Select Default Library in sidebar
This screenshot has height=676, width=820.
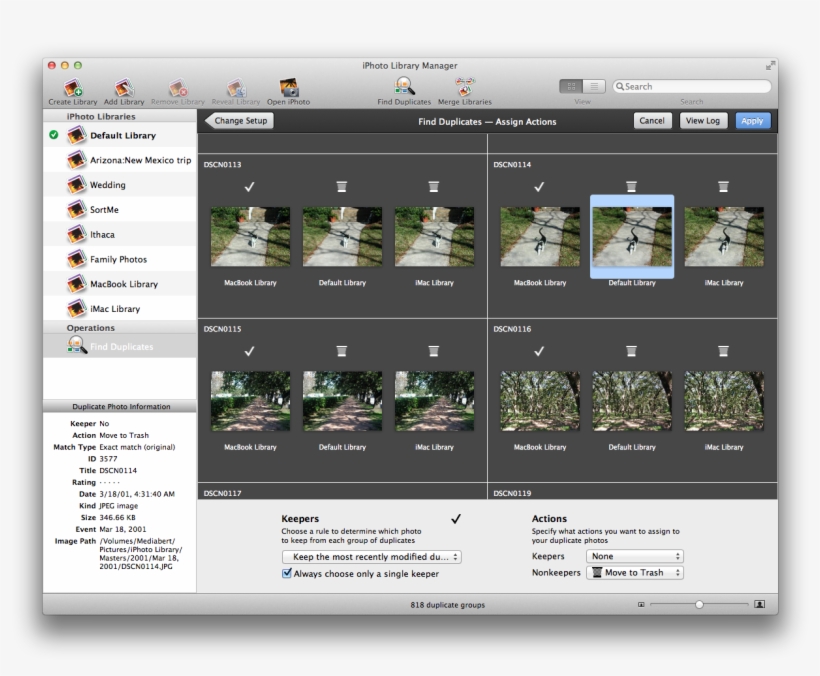click(x=120, y=135)
